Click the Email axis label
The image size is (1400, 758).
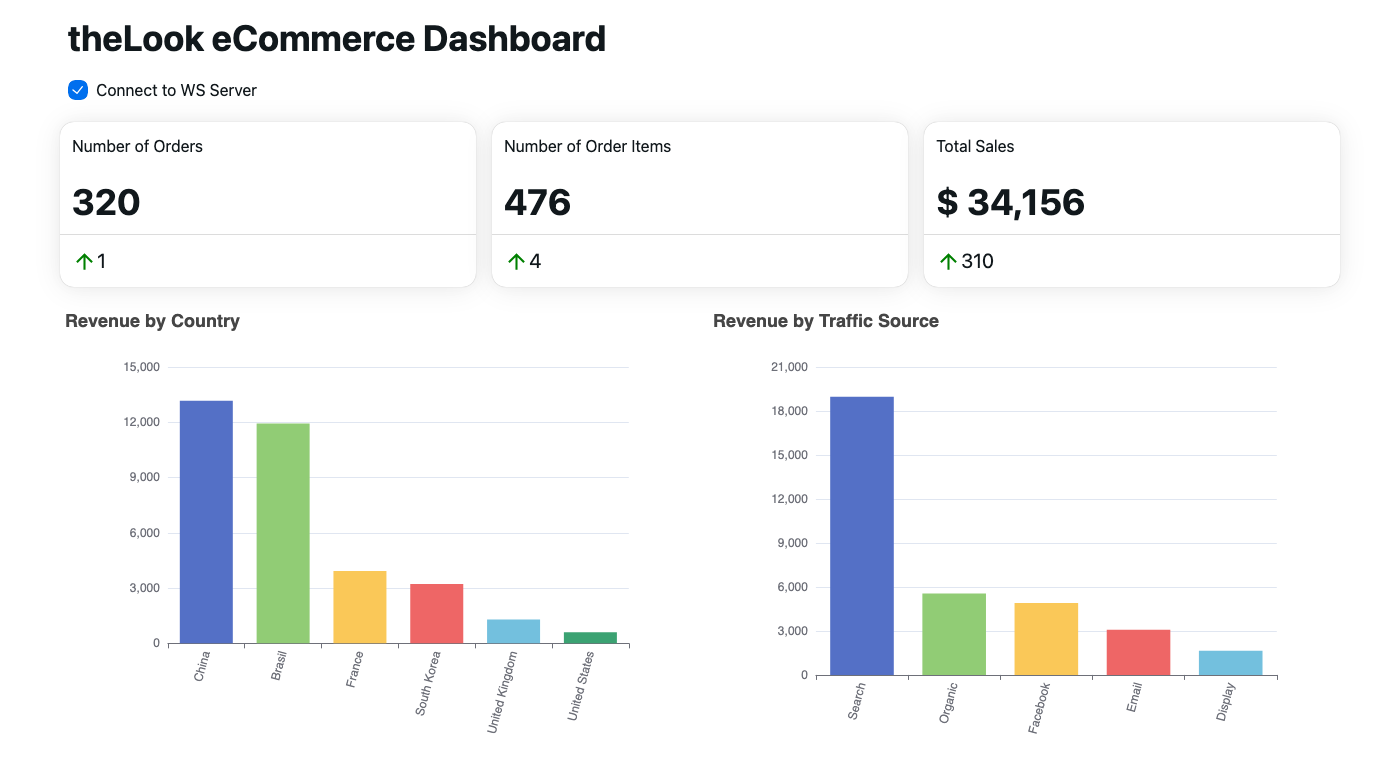tap(1133, 698)
